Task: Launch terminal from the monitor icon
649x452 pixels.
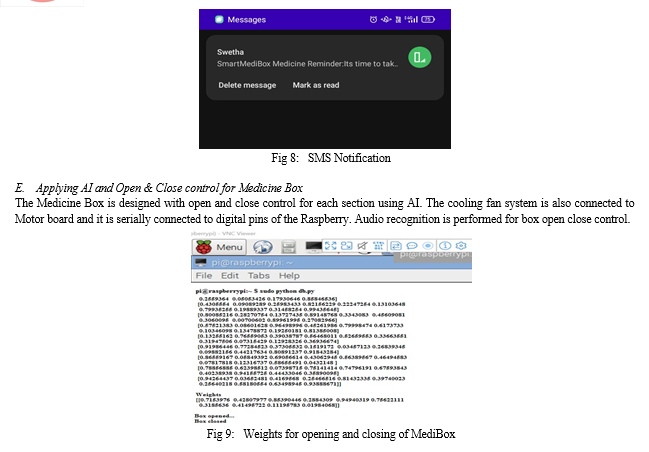Action: (309, 247)
